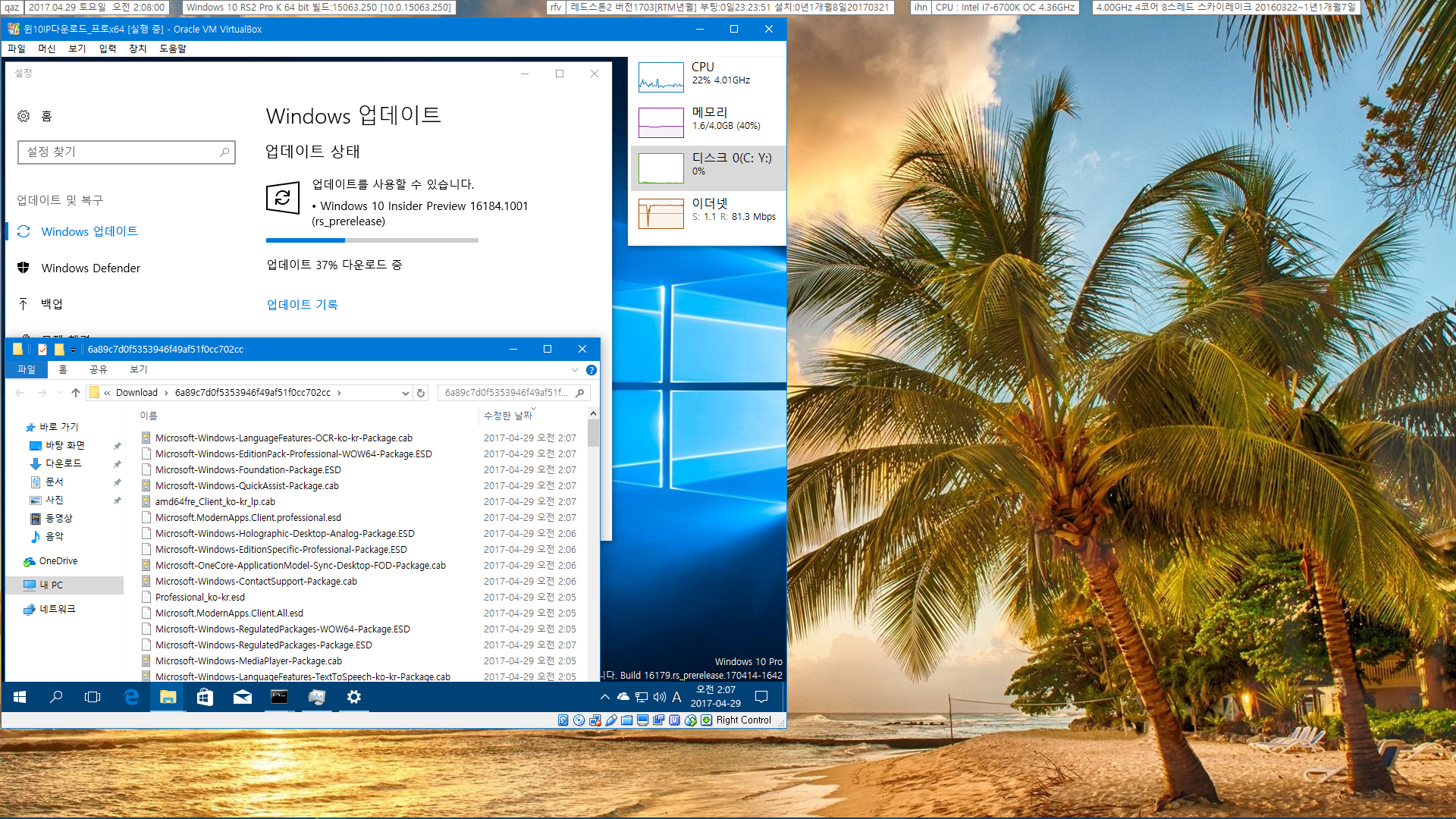Open the Action Center notification icon
This screenshot has height=819, width=1456.
[x=761, y=697]
